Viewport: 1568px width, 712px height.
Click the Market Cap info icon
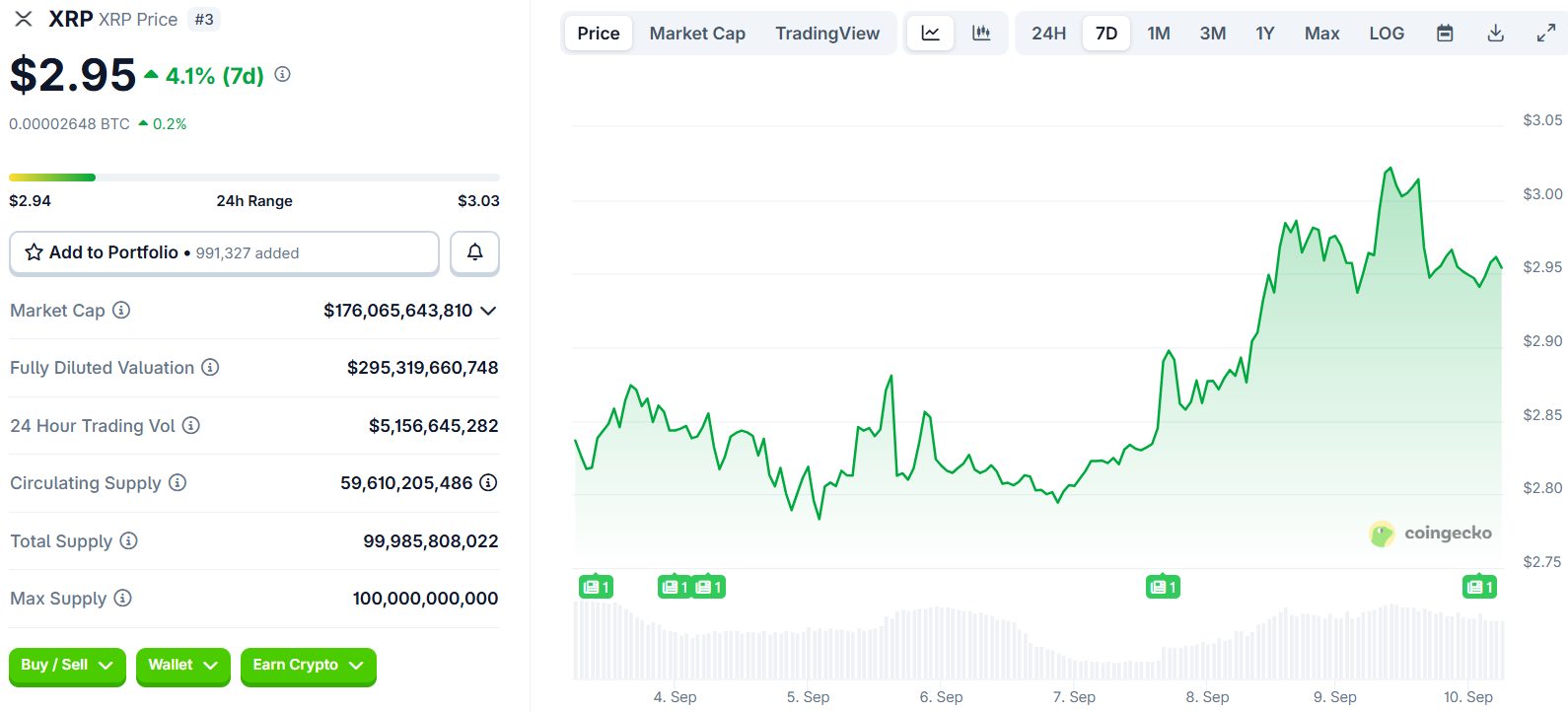pos(121,311)
